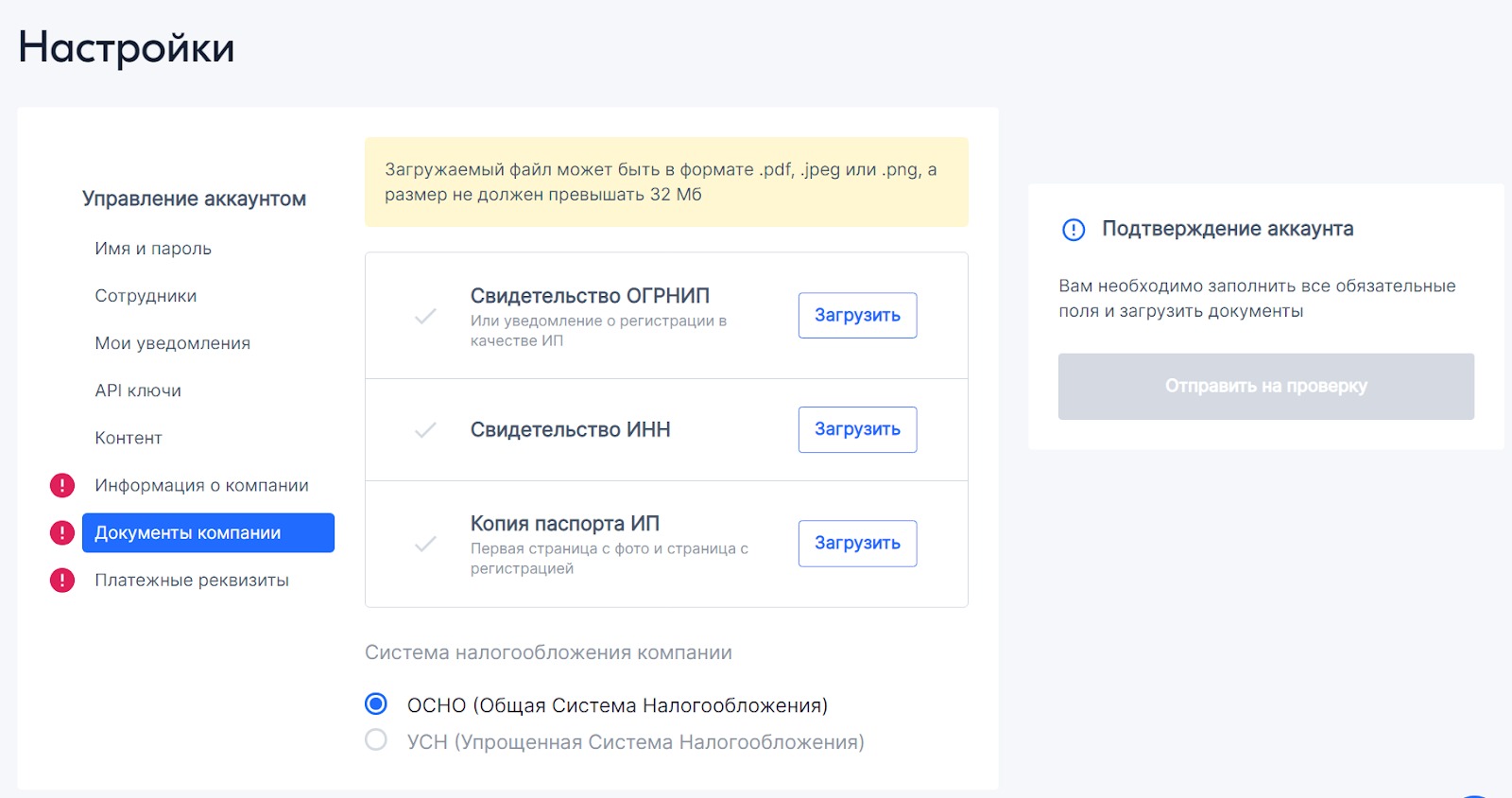The height and width of the screenshot is (798, 1512).
Task: Click the Вам необходимо заполнить notice text
Action: 1257,299
